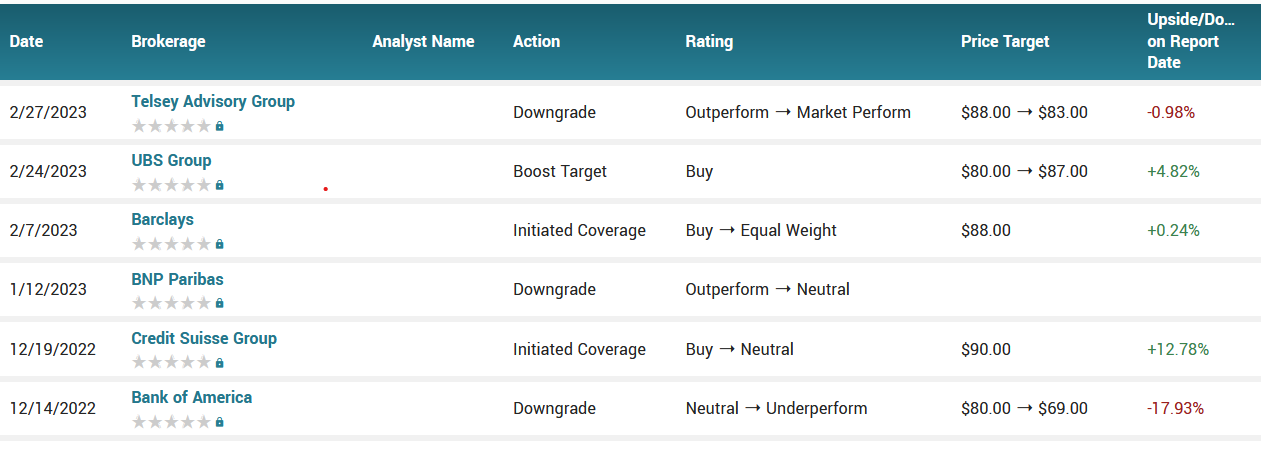Click the lock icon under Credit Suisse Group
1261x459 pixels.
tap(220, 363)
